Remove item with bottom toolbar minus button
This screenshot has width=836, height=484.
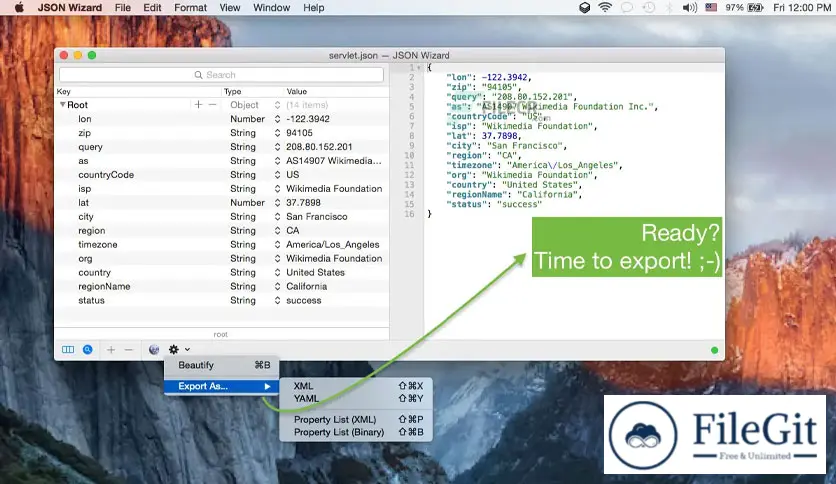(x=128, y=350)
